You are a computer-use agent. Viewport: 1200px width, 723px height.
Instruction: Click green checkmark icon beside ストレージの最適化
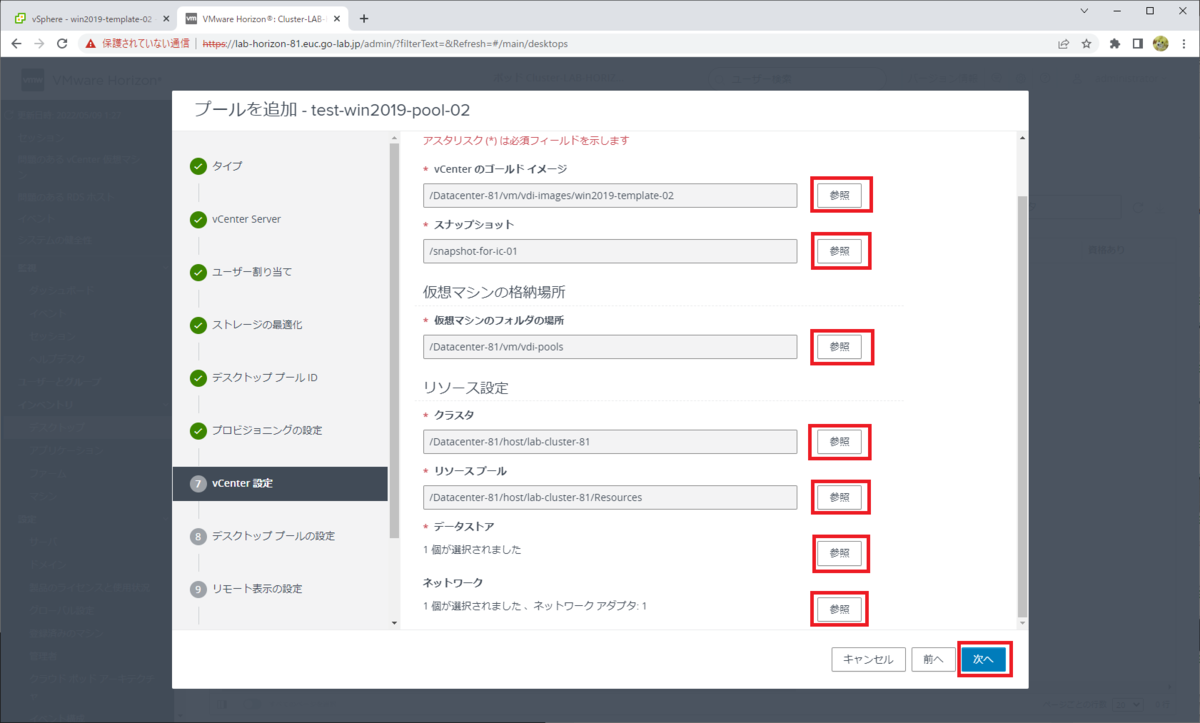pos(198,325)
